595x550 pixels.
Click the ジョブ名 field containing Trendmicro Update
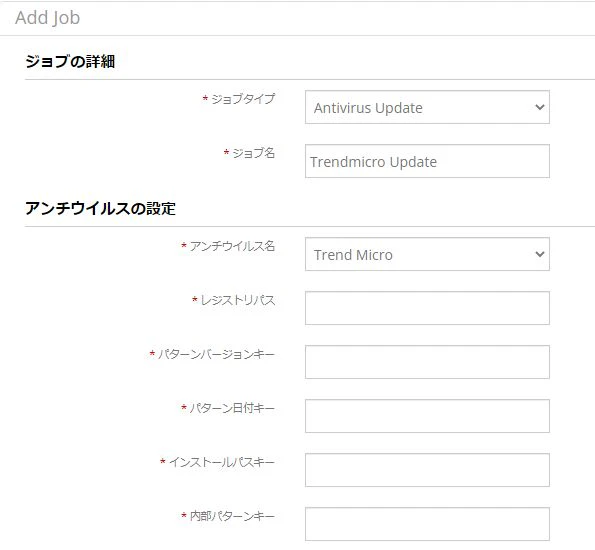click(427, 161)
